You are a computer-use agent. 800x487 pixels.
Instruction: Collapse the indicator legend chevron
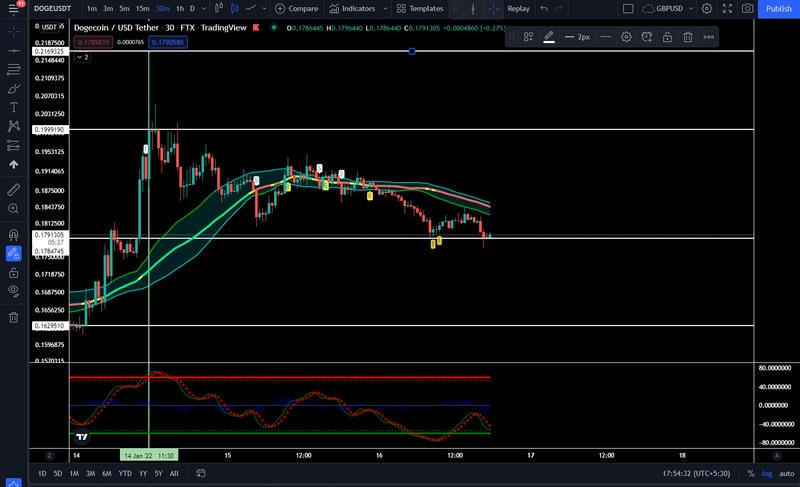(x=82, y=57)
